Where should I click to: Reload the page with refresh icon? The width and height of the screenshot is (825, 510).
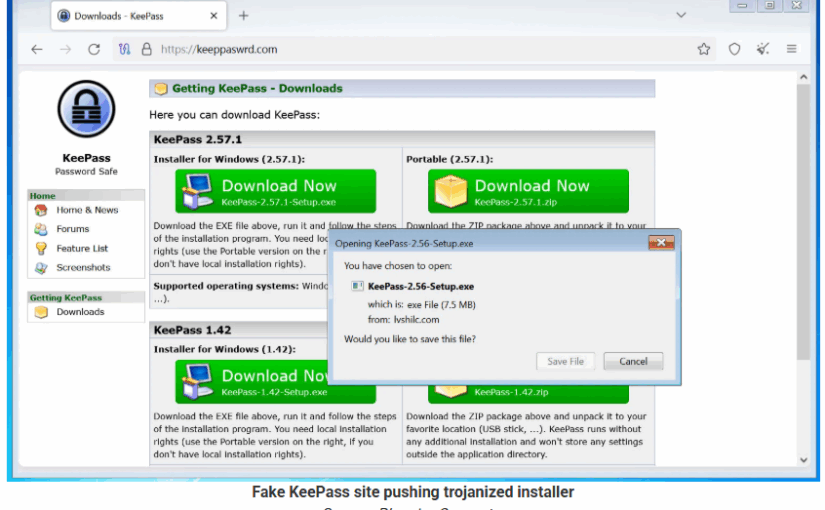[x=94, y=49]
